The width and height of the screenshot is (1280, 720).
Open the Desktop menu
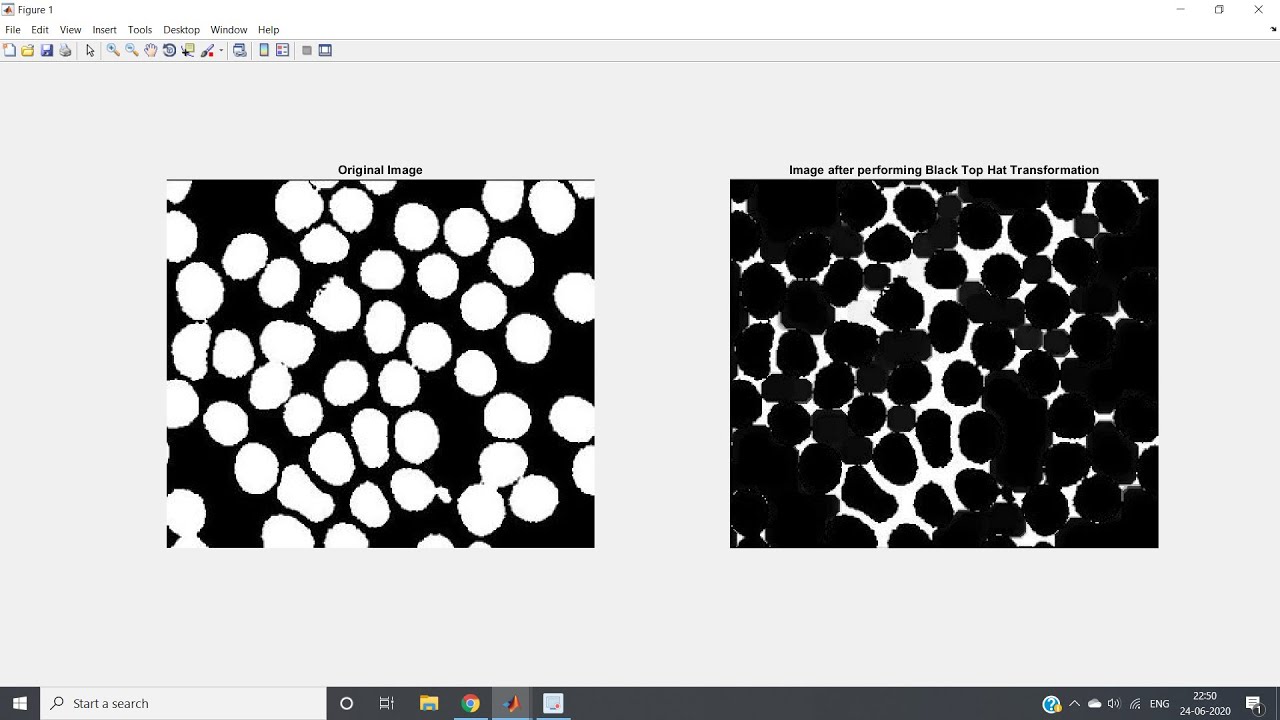click(x=181, y=30)
